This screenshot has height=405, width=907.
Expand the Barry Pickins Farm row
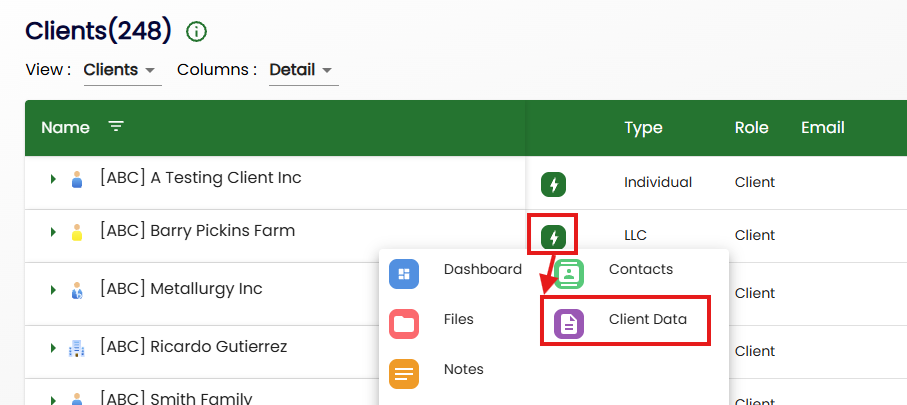coord(52,232)
